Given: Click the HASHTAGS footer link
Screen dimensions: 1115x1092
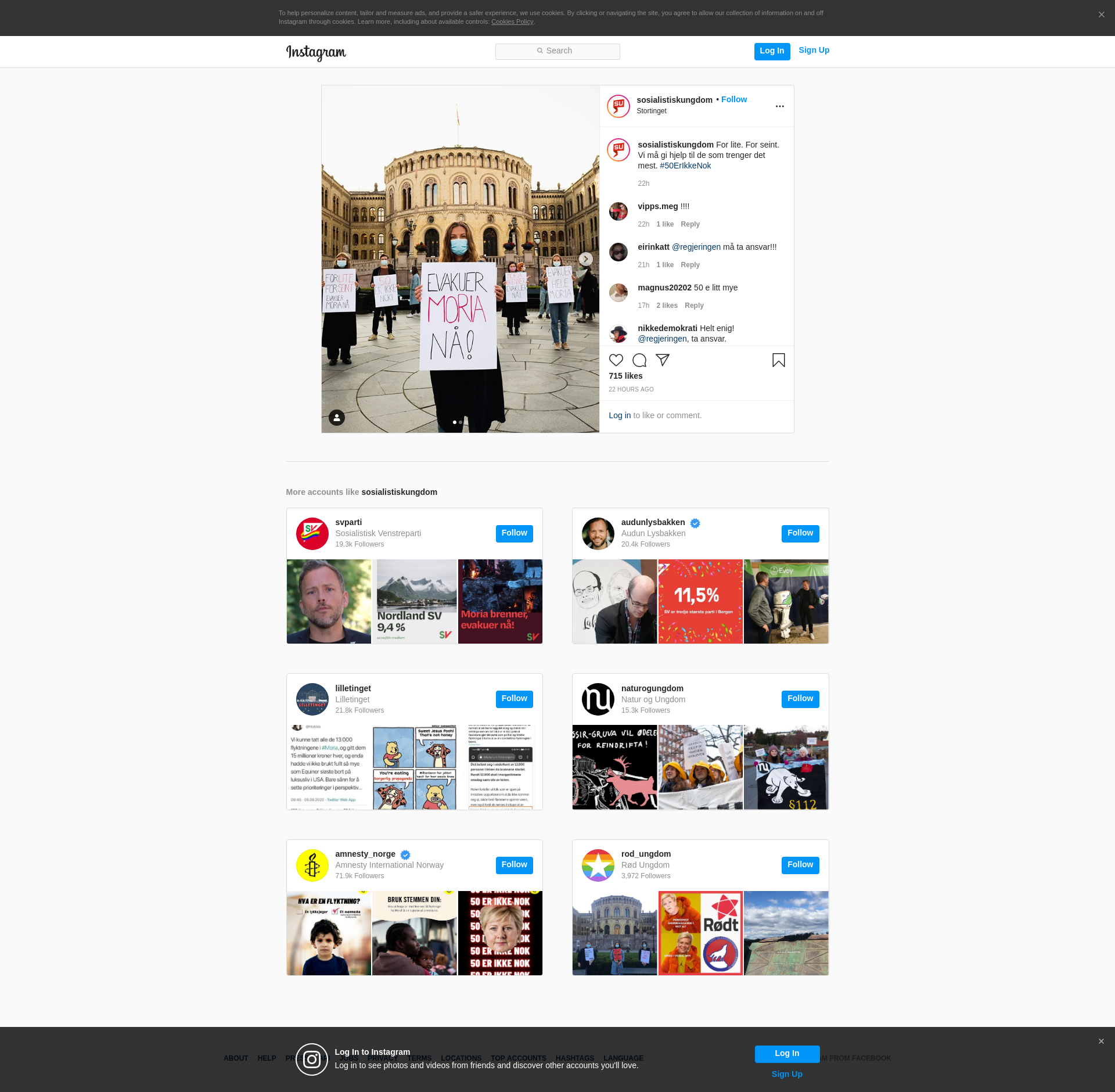Looking at the screenshot, I should pos(575,1058).
